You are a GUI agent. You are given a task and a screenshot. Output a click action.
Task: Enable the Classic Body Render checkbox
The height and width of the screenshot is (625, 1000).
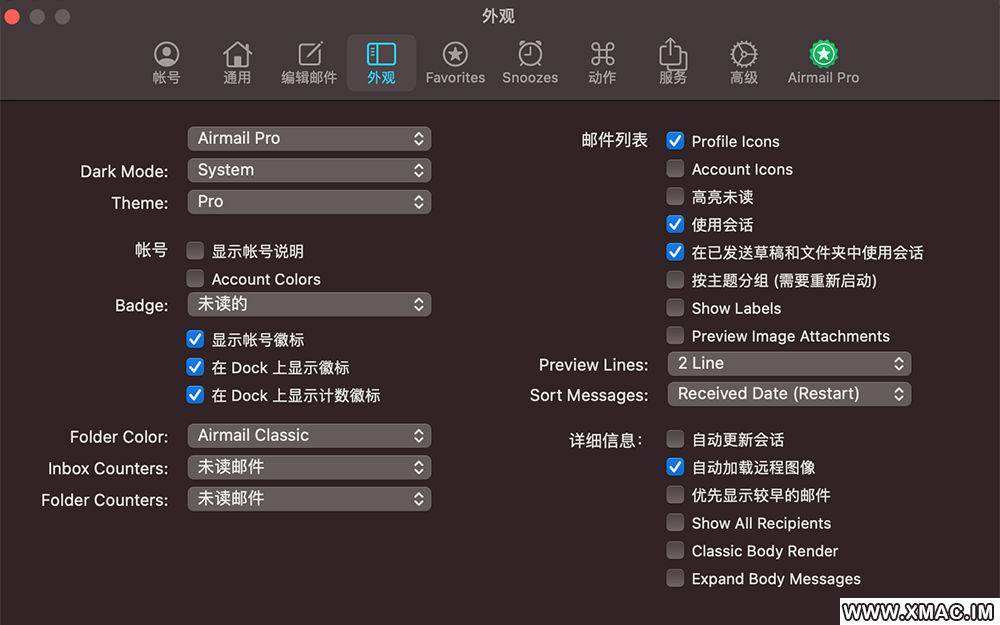(675, 550)
